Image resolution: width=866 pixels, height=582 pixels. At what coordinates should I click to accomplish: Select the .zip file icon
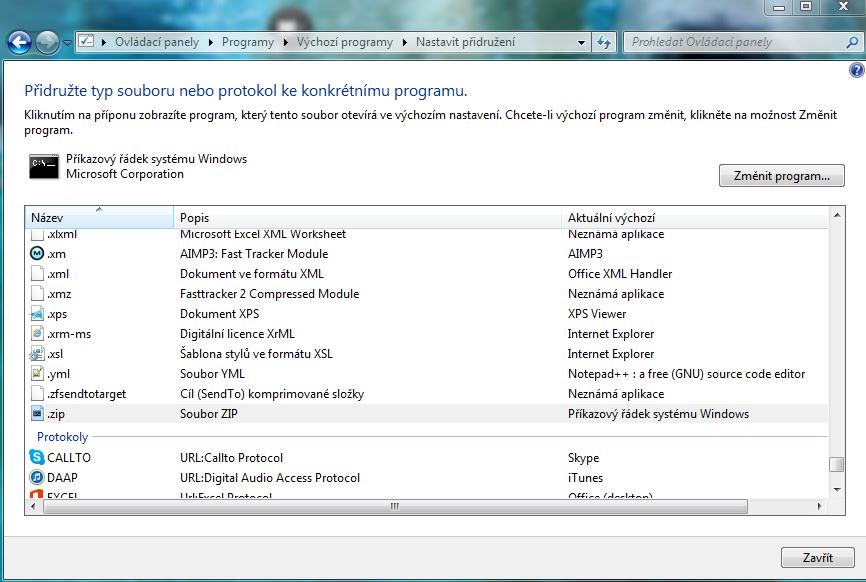coord(36,413)
